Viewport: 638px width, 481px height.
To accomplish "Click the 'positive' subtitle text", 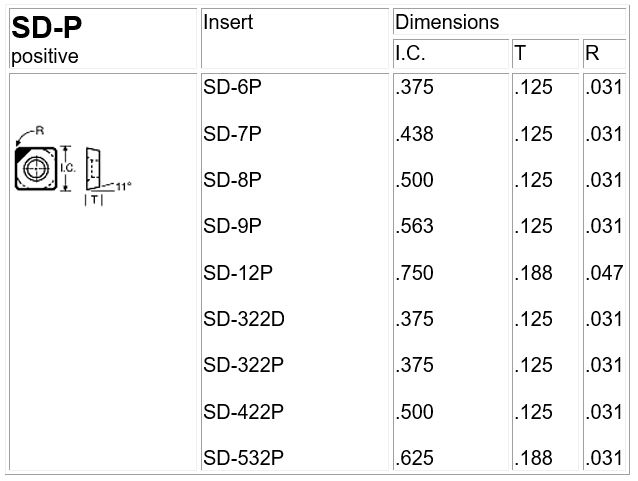I will 45,56.
